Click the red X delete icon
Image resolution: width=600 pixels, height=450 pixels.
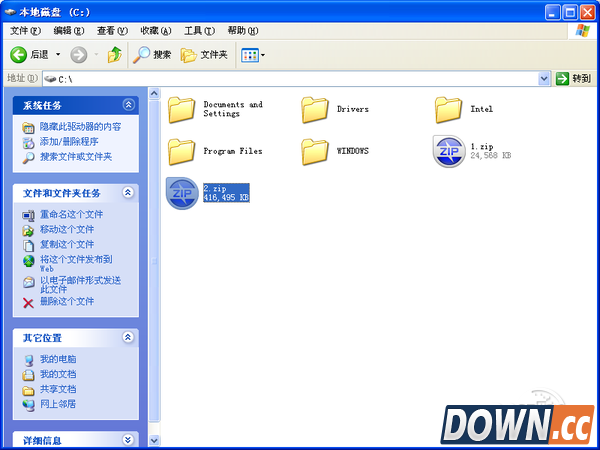28,303
